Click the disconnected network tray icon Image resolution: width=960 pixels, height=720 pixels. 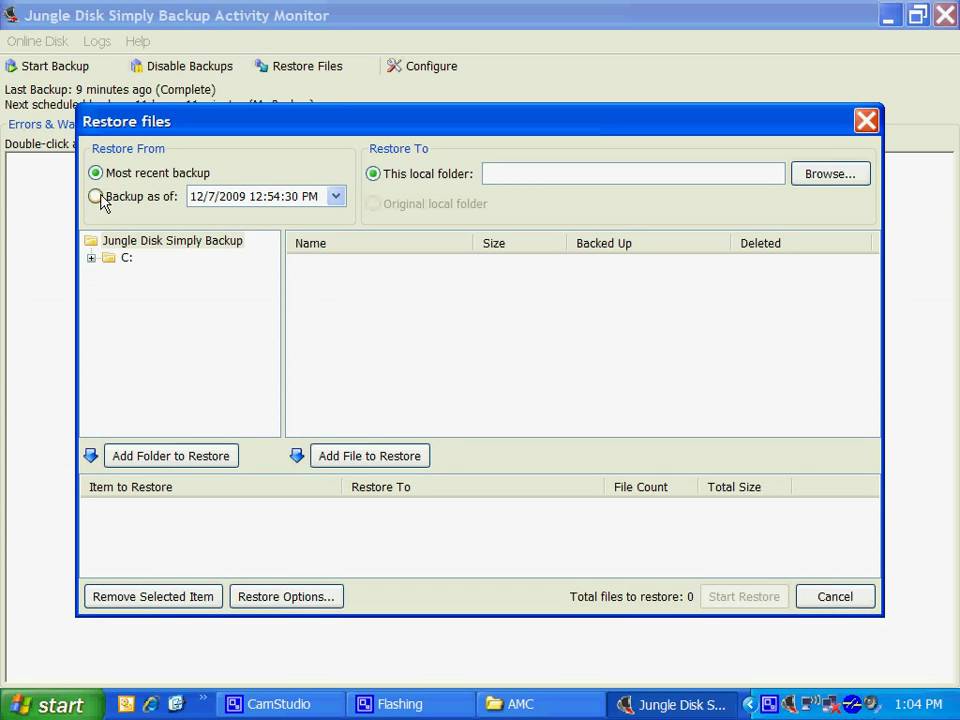[x=831, y=705]
